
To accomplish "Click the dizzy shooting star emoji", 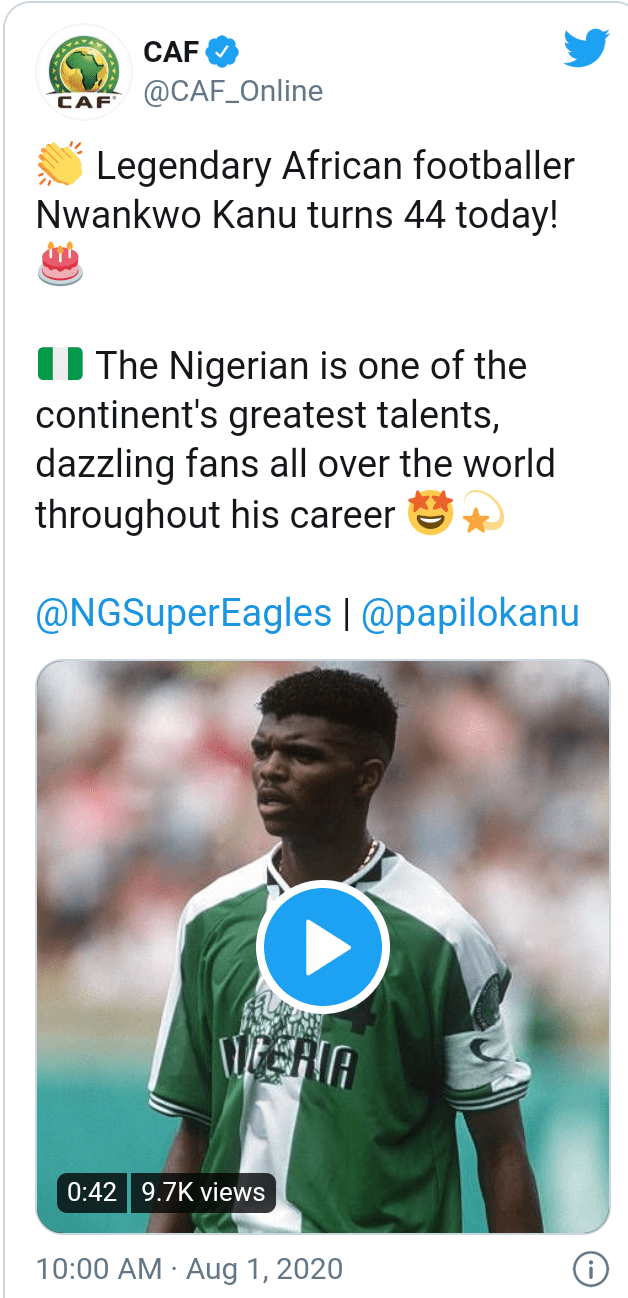I will point(481,515).
